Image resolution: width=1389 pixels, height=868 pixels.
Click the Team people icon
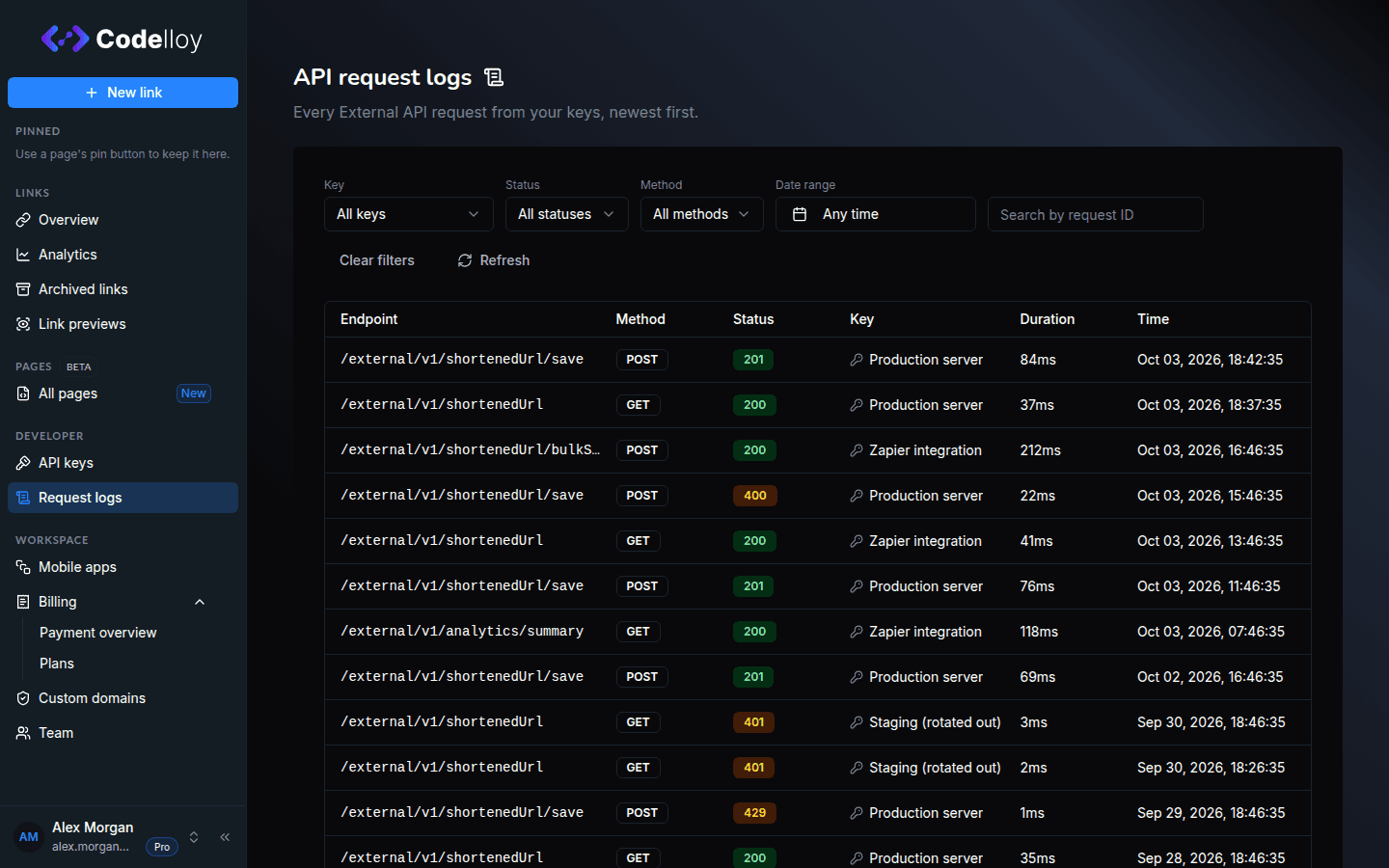pos(23,733)
